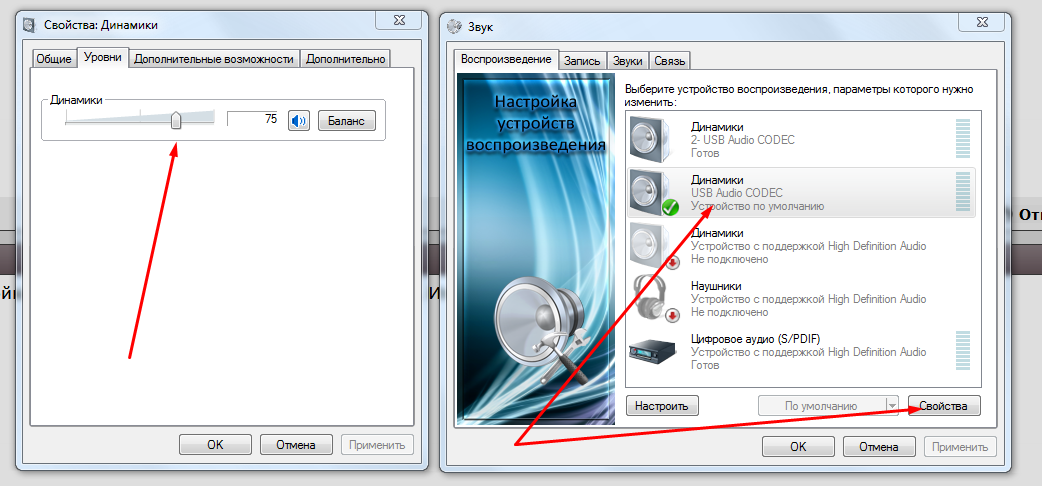Open the Баланс balance settings
Image resolution: width=1042 pixels, height=486 pixels.
tap(346, 121)
